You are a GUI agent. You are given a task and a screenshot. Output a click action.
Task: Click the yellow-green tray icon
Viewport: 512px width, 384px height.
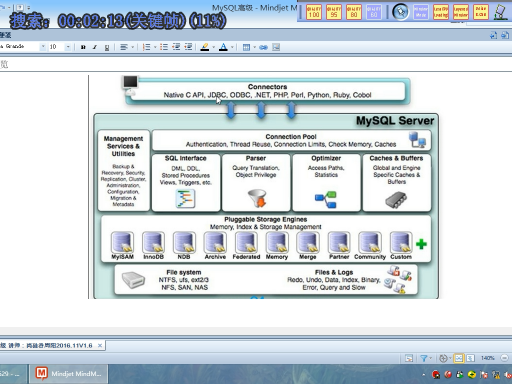click(472, 375)
